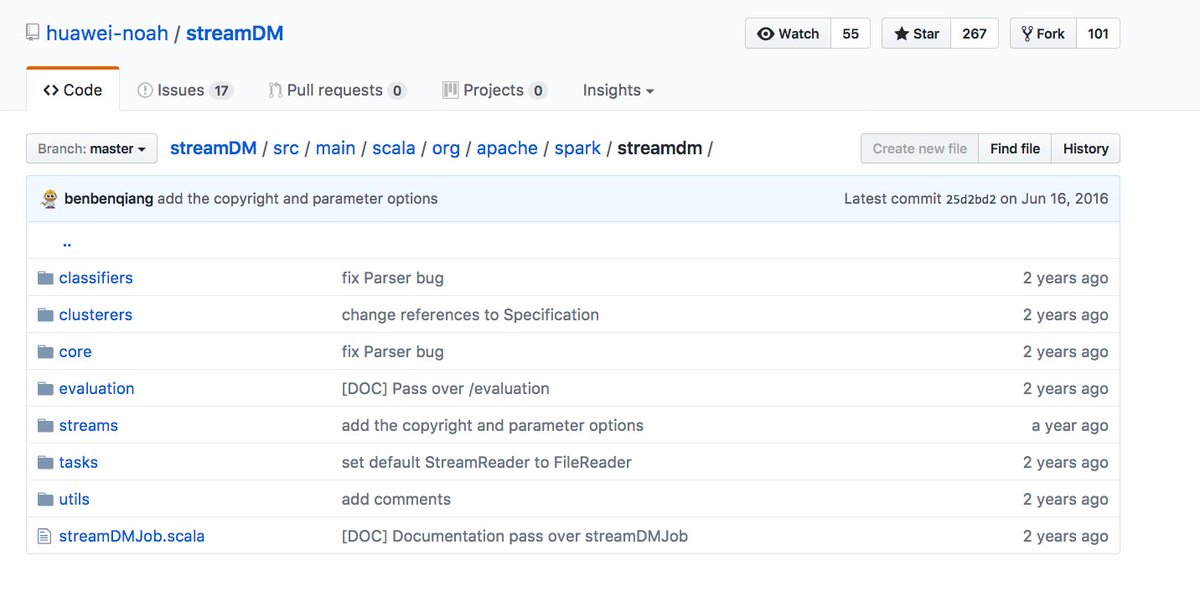1200x602 pixels.
Task: Click the Issues tab circle icon
Action: click(x=145, y=90)
